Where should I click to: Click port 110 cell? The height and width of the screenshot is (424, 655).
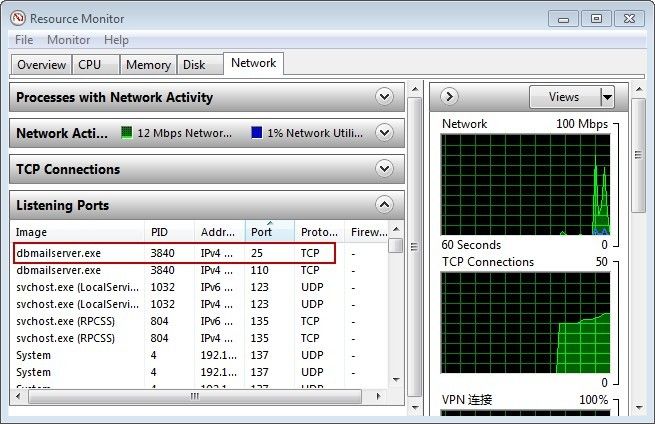pyautogui.click(x=259, y=270)
